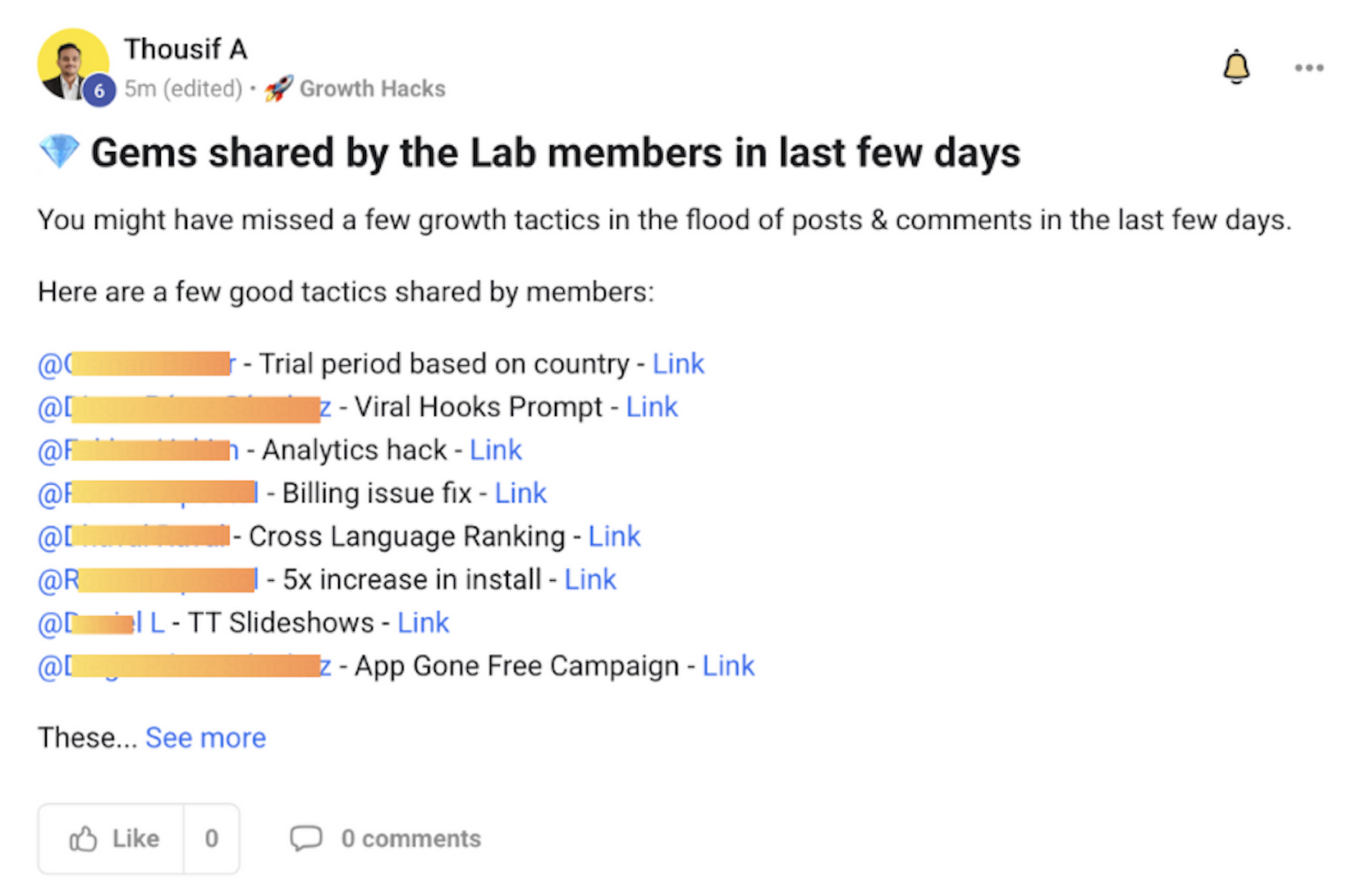
Task: Open the App Gone Free Campaign Link
Action: point(727,665)
